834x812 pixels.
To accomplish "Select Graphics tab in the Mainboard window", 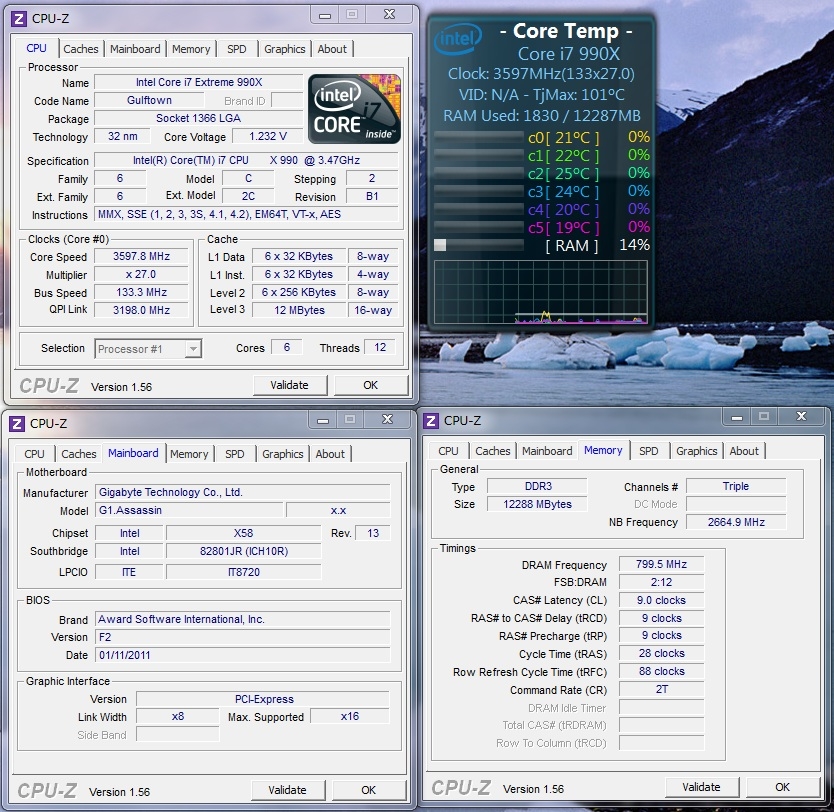I will [x=282, y=454].
